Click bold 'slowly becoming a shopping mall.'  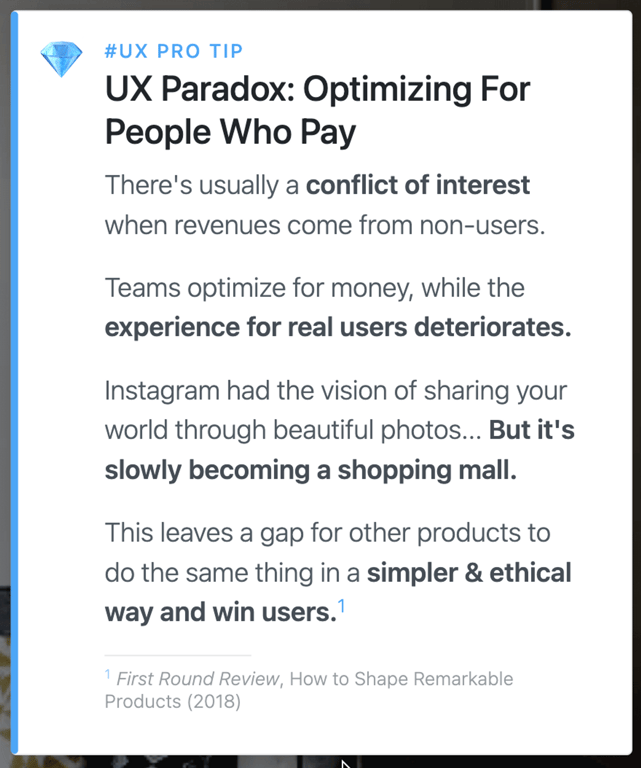click(x=310, y=470)
